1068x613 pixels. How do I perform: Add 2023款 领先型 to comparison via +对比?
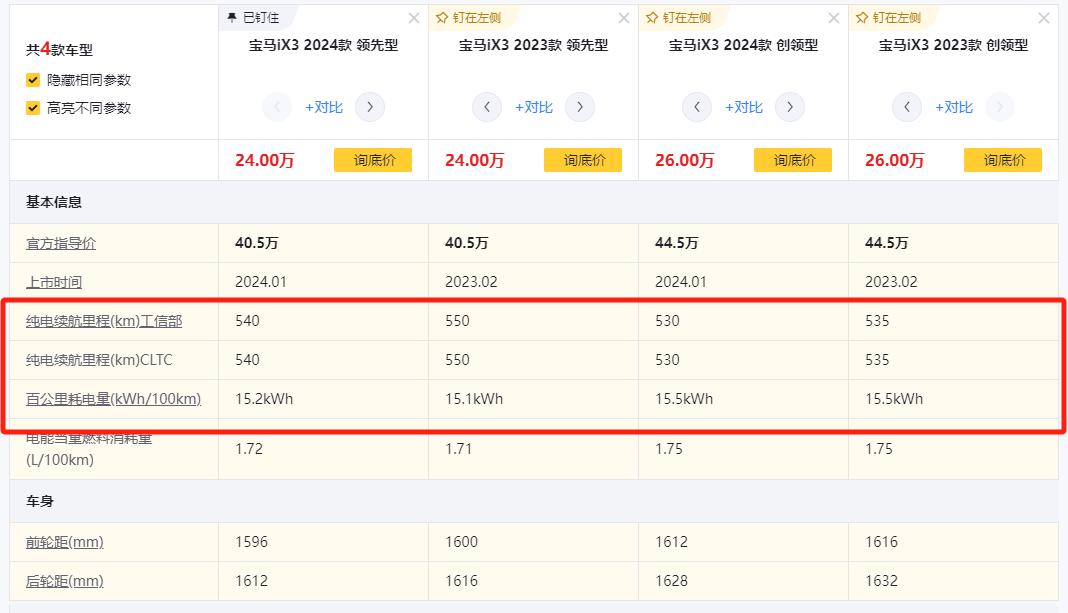tap(533, 108)
